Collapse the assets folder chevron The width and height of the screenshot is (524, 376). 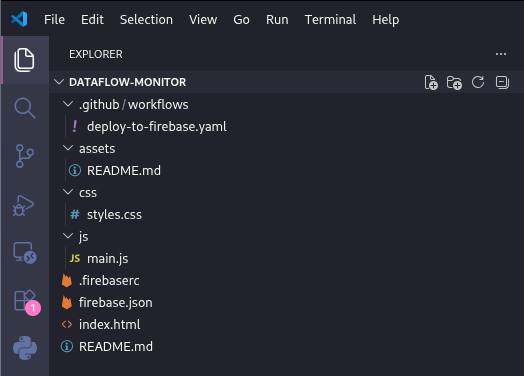pos(68,148)
